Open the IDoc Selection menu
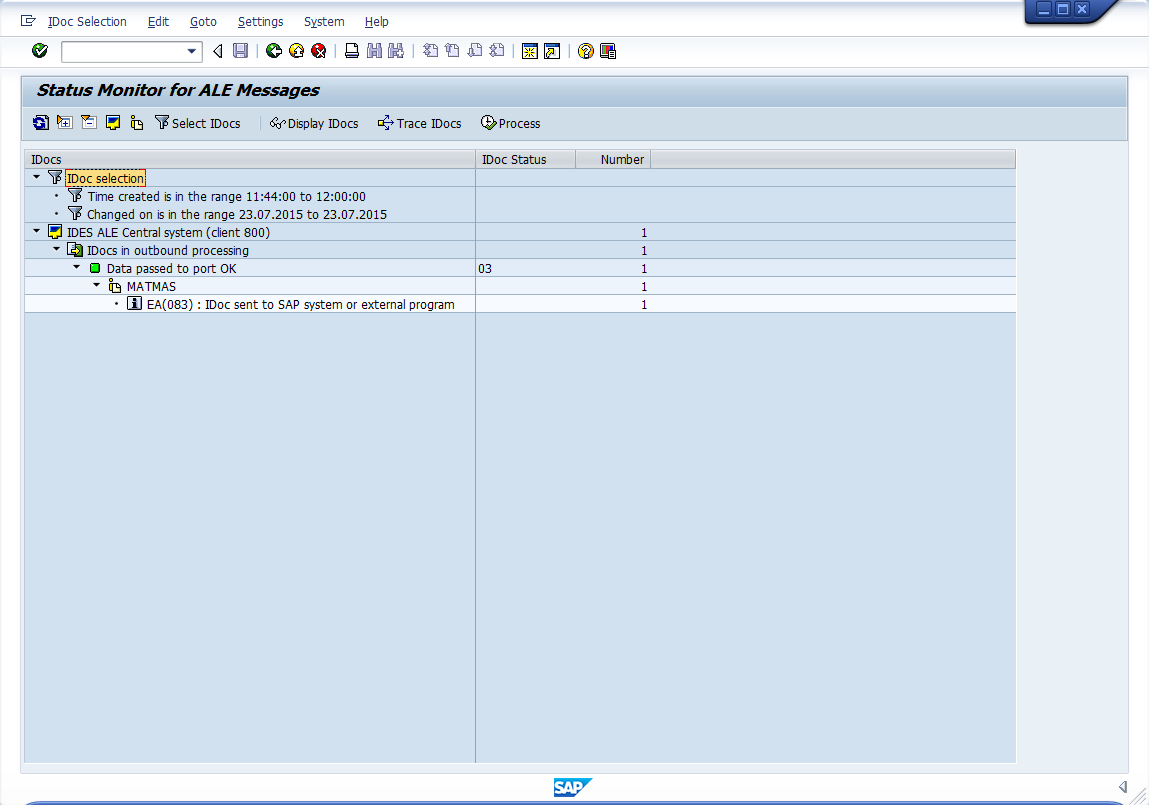1149x805 pixels. click(x=87, y=21)
